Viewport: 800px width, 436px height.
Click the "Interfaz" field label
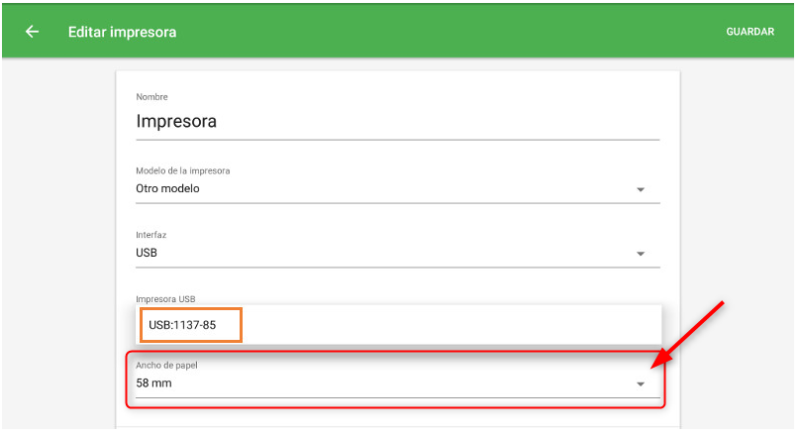(151, 235)
